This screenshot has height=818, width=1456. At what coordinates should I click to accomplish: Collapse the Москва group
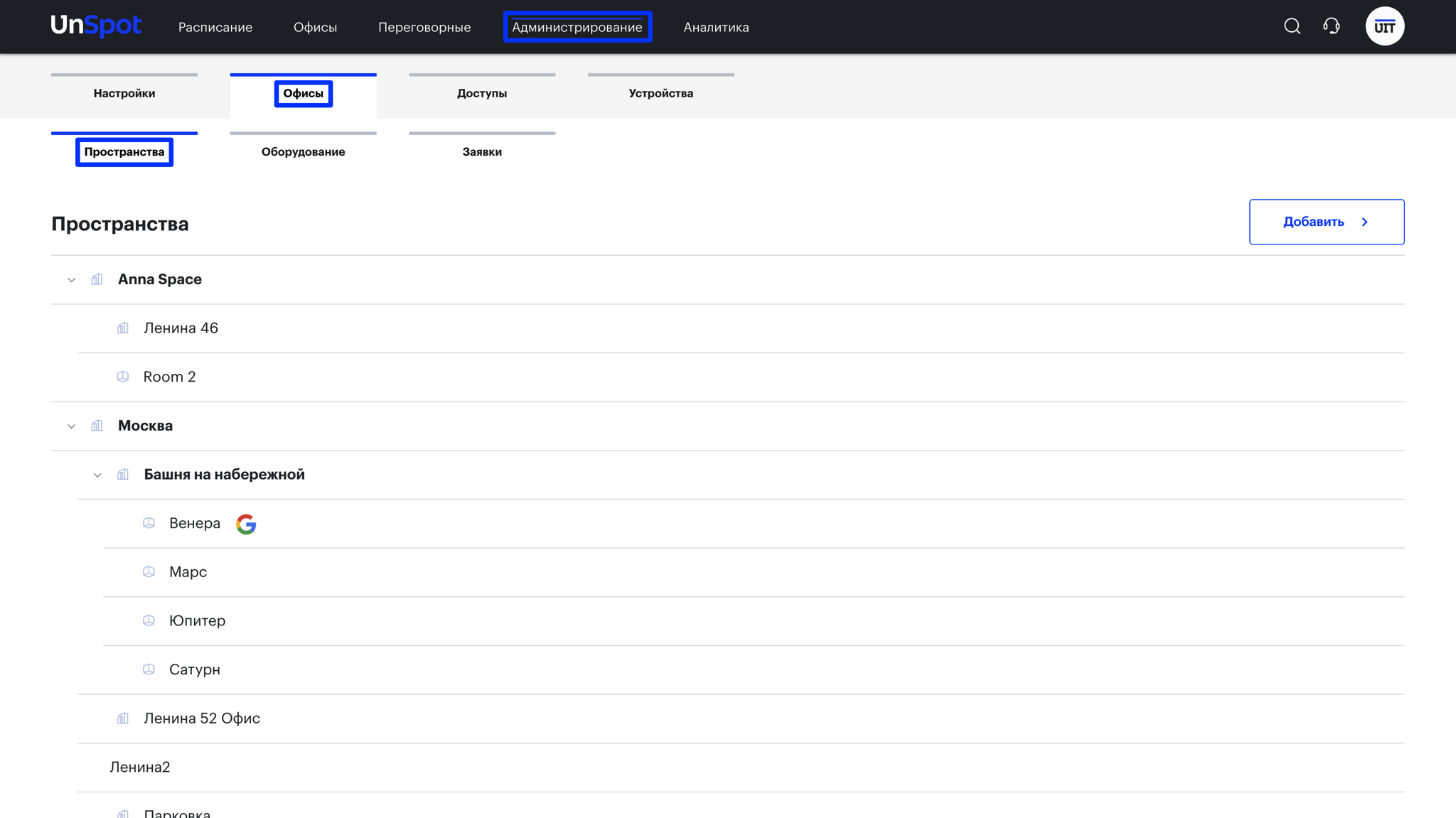71,426
